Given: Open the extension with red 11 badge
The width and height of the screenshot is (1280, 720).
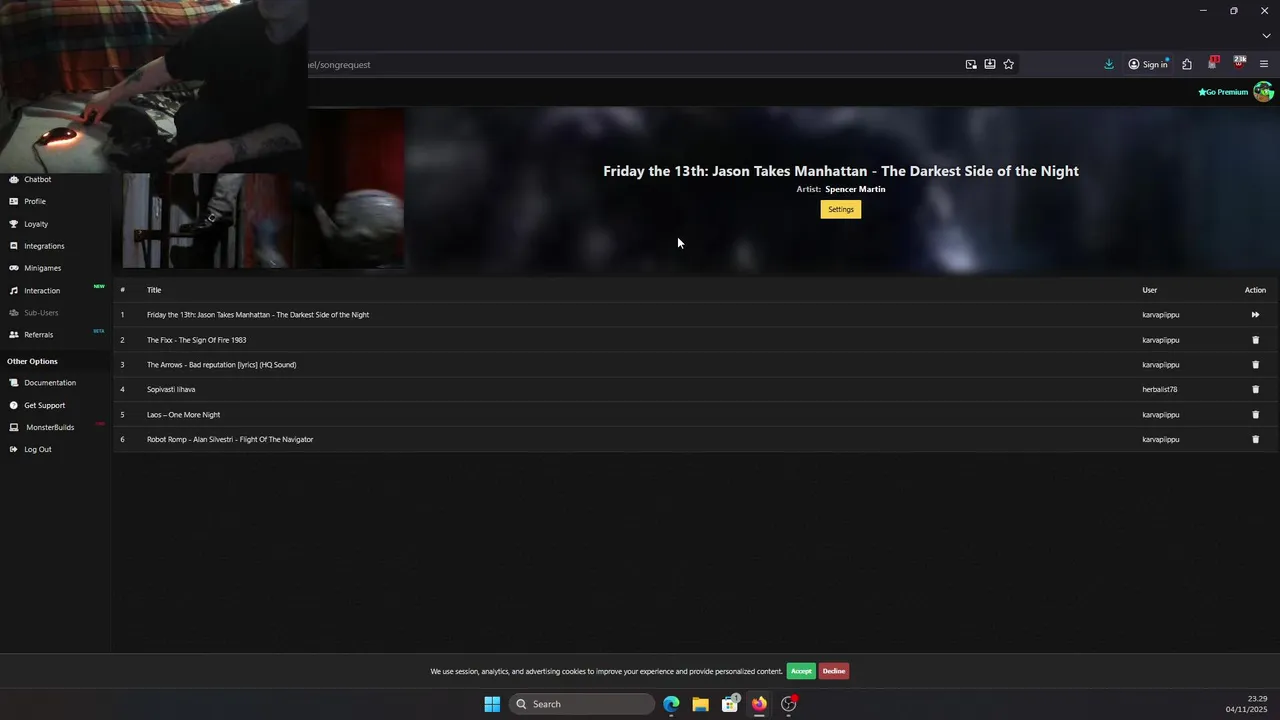Looking at the screenshot, I should pos(1212,63).
